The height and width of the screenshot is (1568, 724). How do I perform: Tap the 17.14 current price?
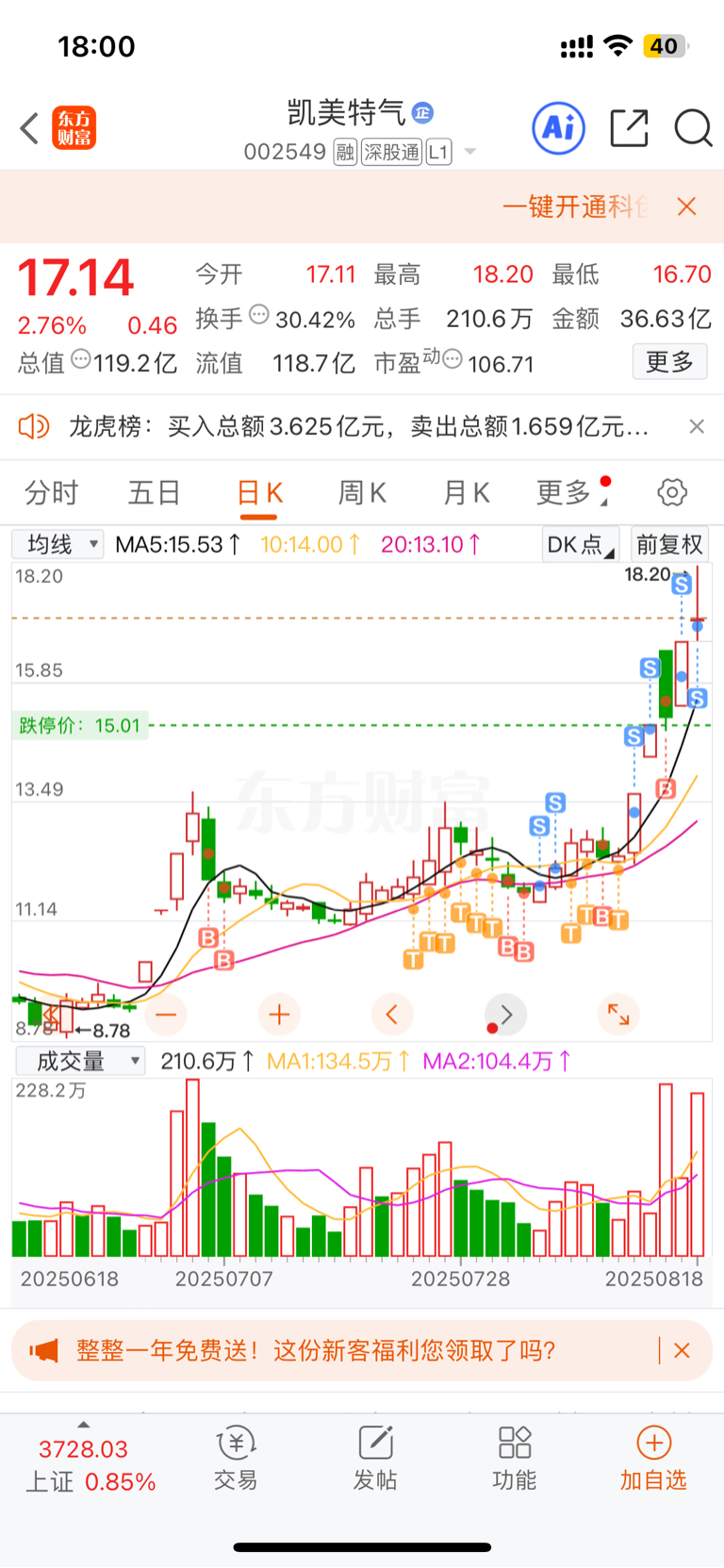(x=76, y=279)
